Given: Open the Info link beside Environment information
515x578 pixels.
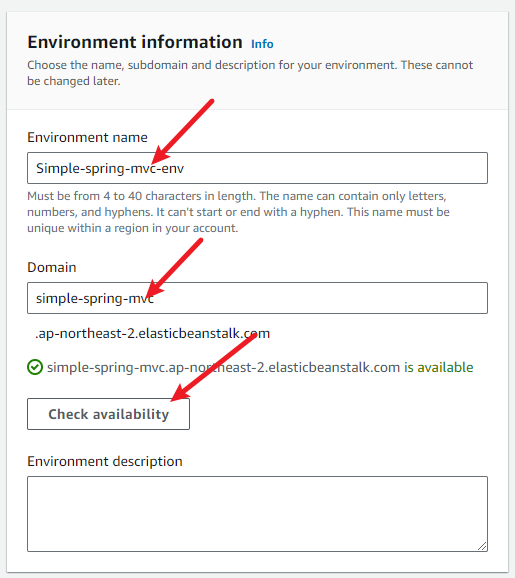Looking at the screenshot, I should 262,44.
